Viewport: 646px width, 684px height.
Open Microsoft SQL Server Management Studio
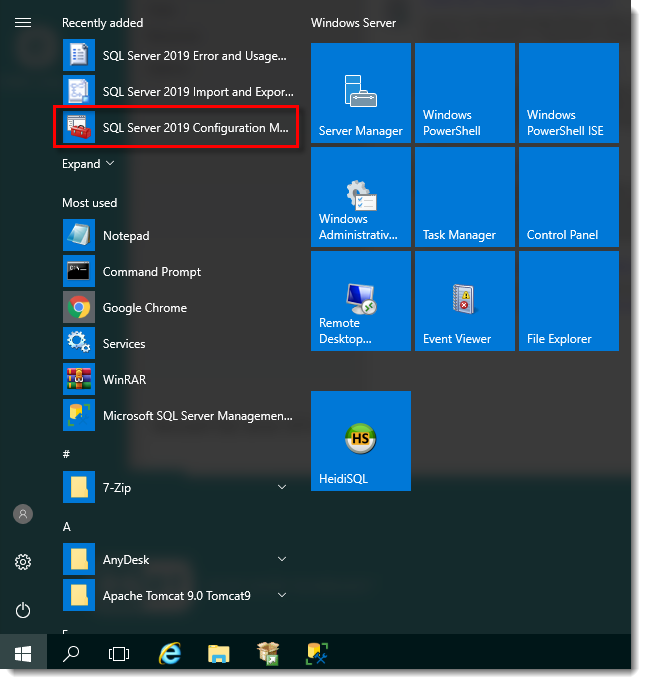pos(178,417)
